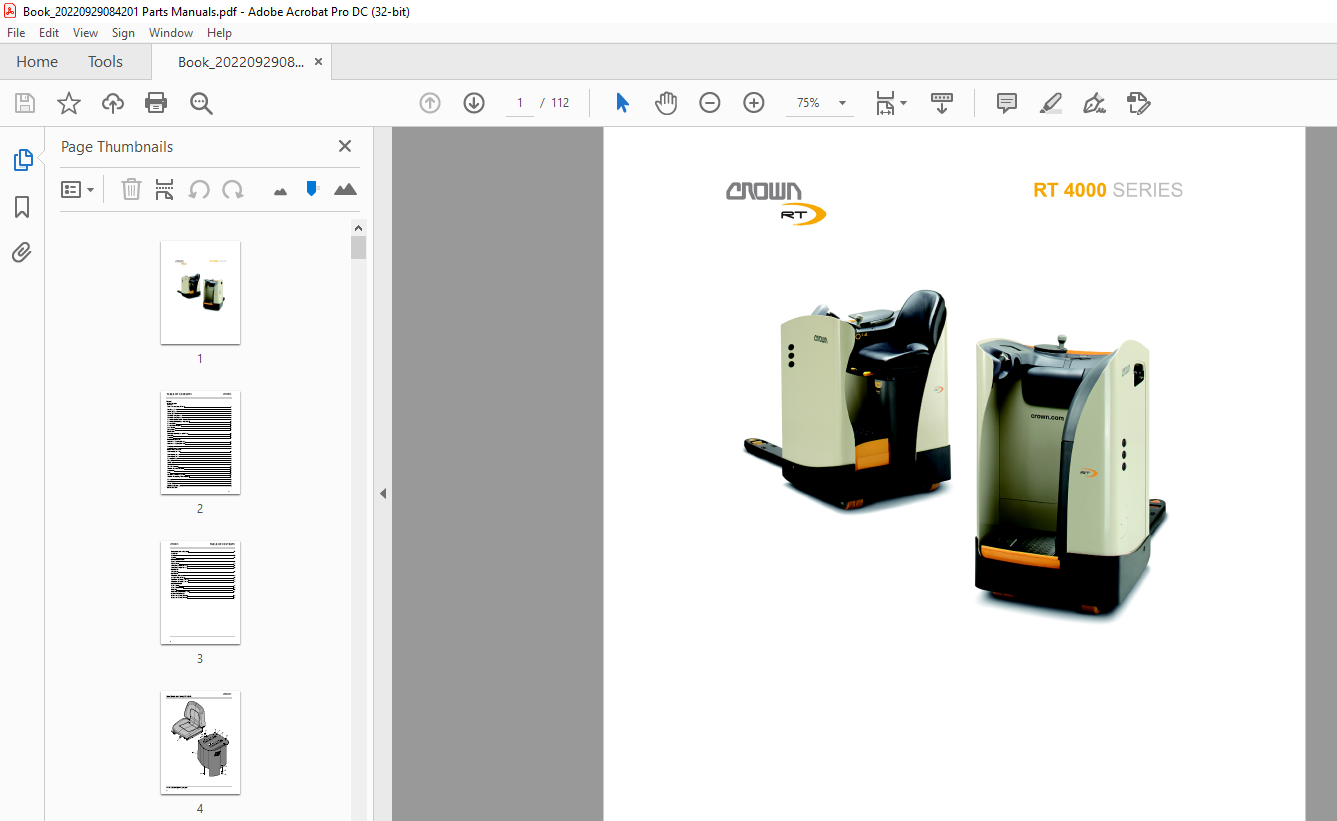The height and width of the screenshot is (821, 1337).
Task: Open the Bookmarks sidebar panel
Action: (x=22, y=207)
